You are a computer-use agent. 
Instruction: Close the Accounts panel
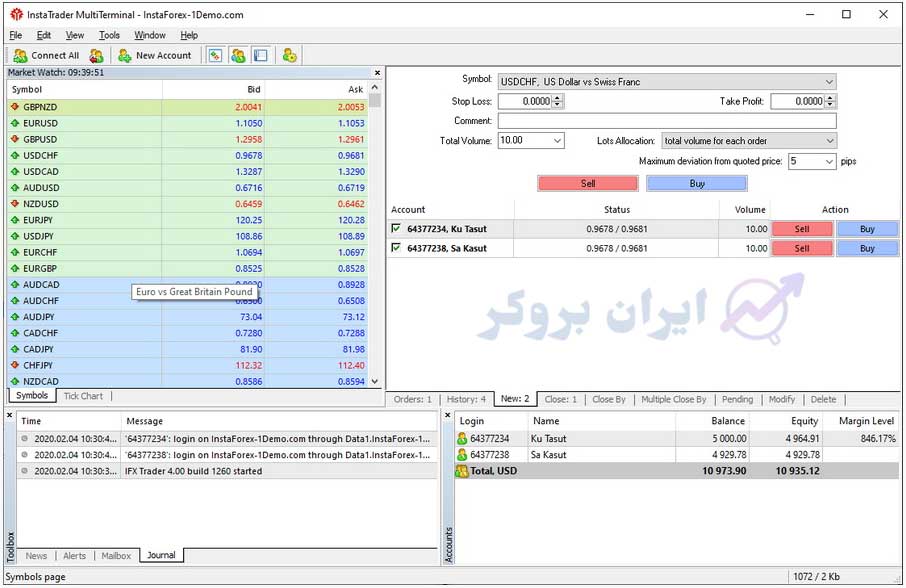[448, 415]
